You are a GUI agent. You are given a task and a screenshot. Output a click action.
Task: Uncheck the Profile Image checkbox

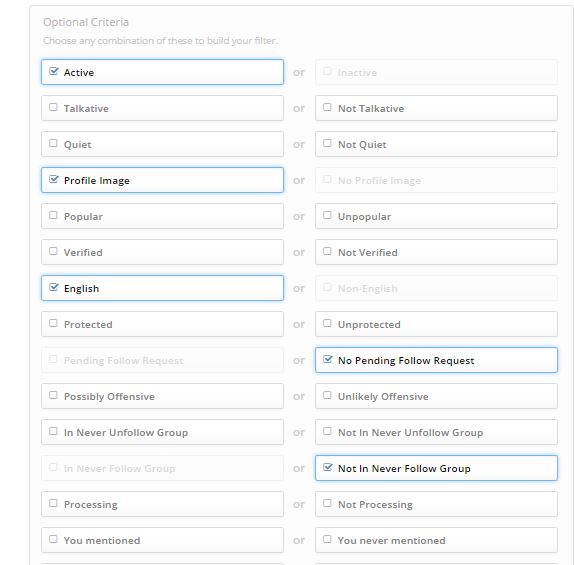53,179
